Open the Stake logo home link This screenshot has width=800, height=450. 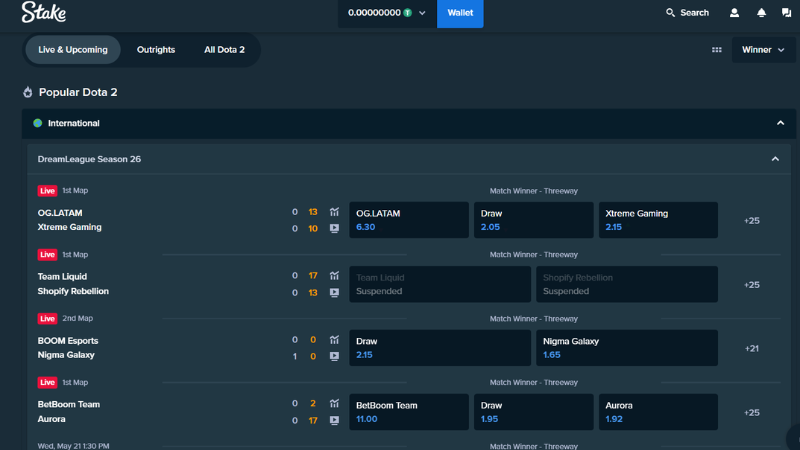click(44, 12)
